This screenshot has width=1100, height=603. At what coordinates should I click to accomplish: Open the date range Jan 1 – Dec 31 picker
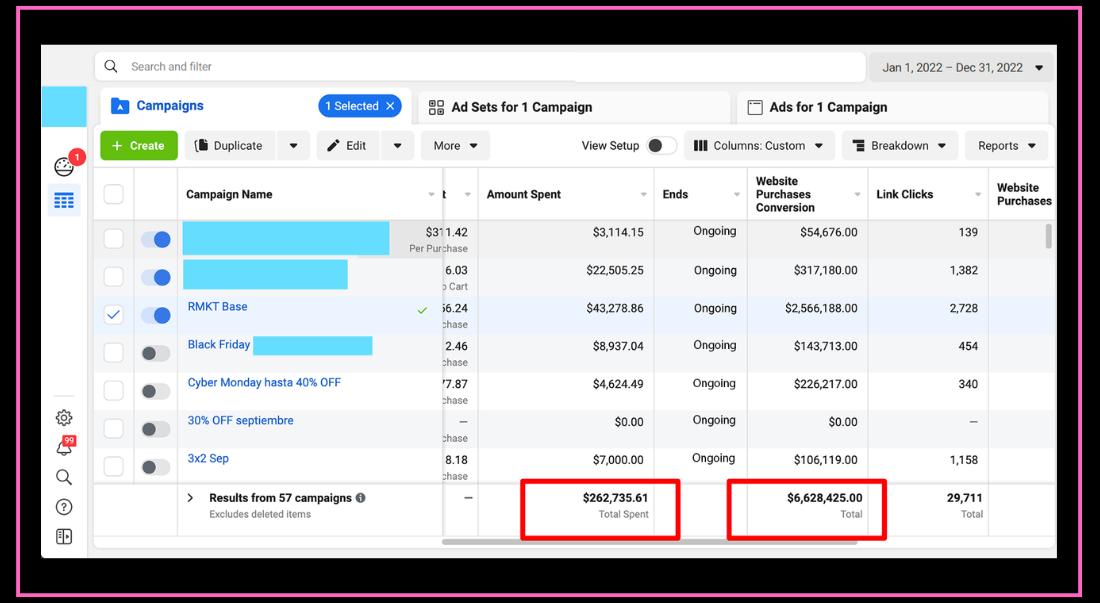962,68
